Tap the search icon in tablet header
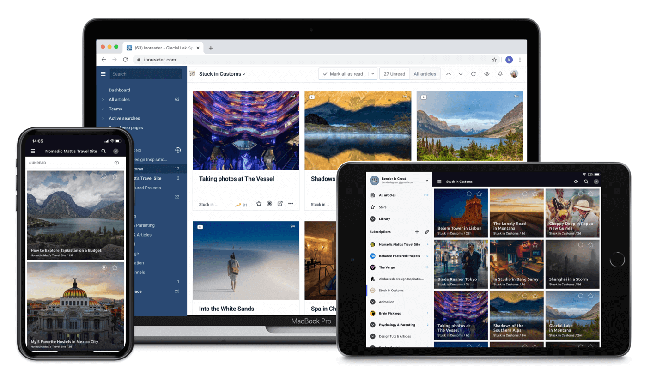Screen dimensions: 650x376 coord(586,182)
